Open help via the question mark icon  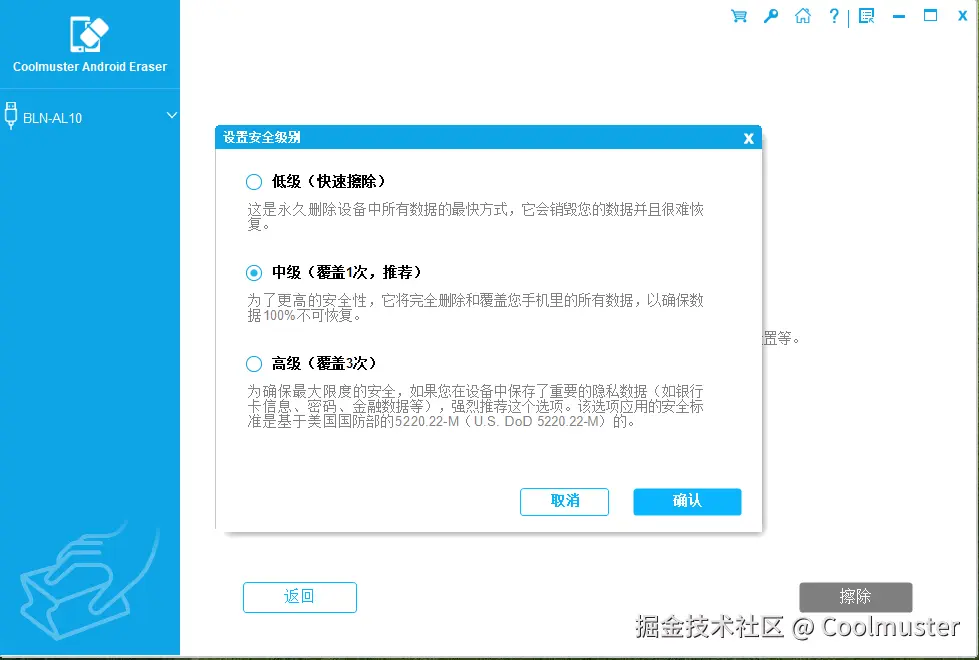(833, 16)
